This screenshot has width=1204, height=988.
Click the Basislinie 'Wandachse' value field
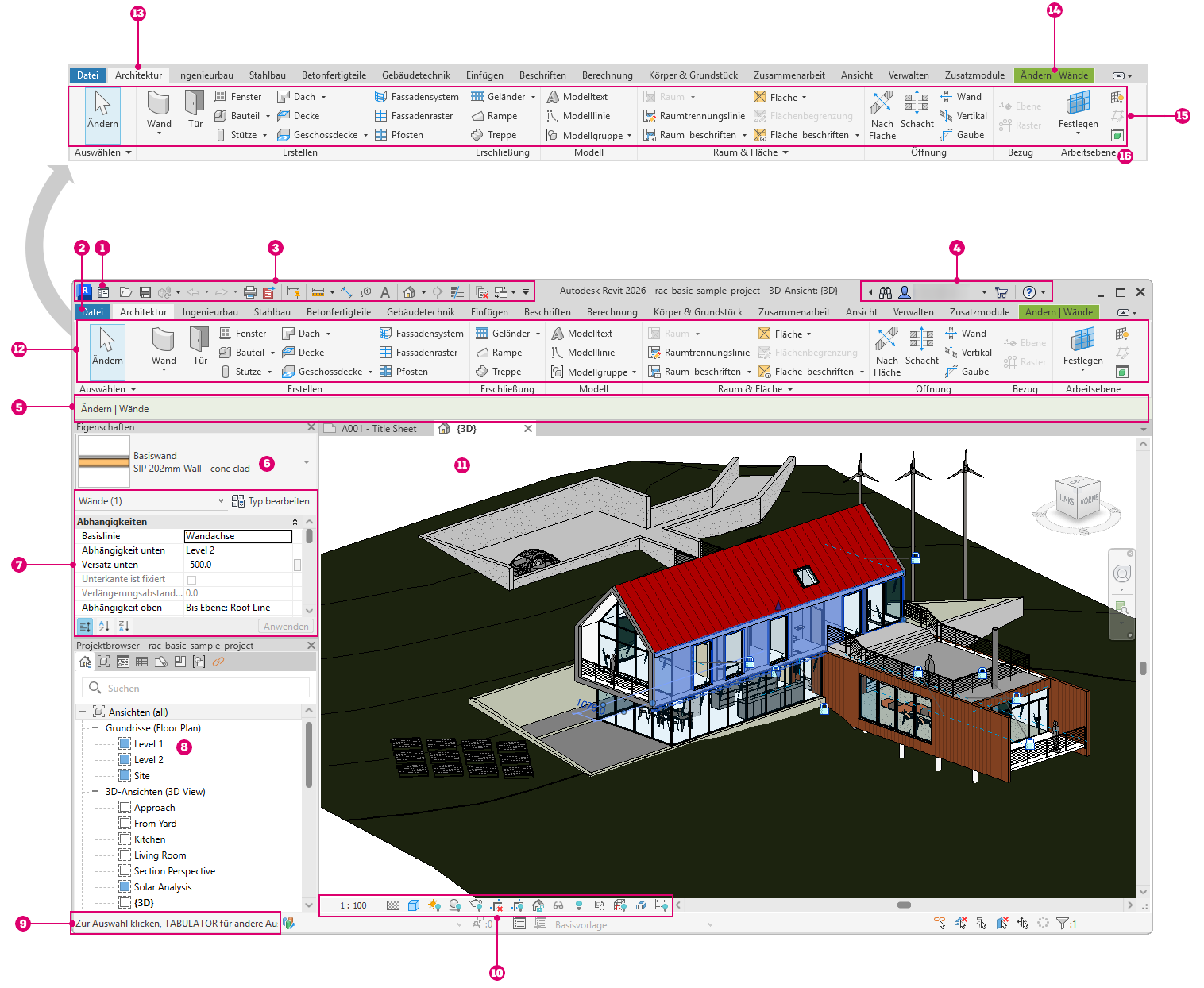238,536
